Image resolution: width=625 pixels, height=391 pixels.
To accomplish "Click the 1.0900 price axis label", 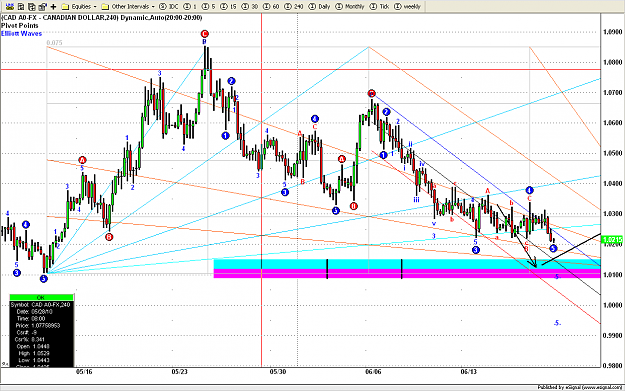I will [613, 31].
